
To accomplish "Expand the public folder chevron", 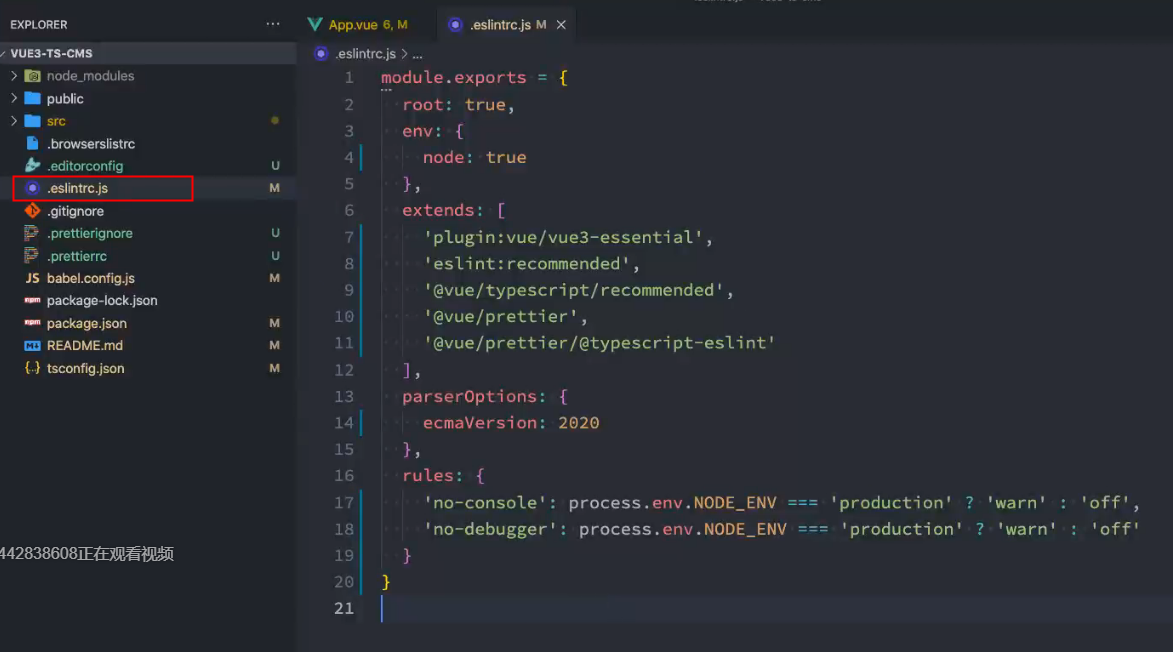I will click(x=13, y=98).
